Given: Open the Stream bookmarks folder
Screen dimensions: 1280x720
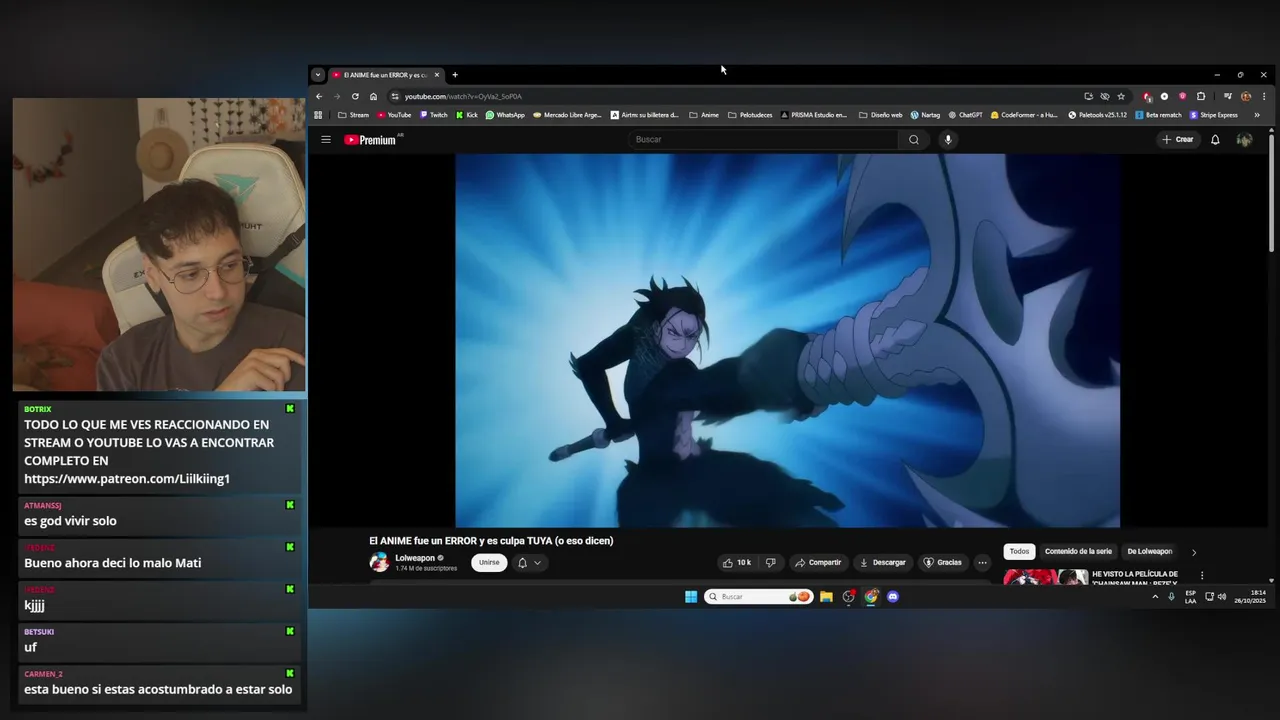Looking at the screenshot, I should [353, 115].
